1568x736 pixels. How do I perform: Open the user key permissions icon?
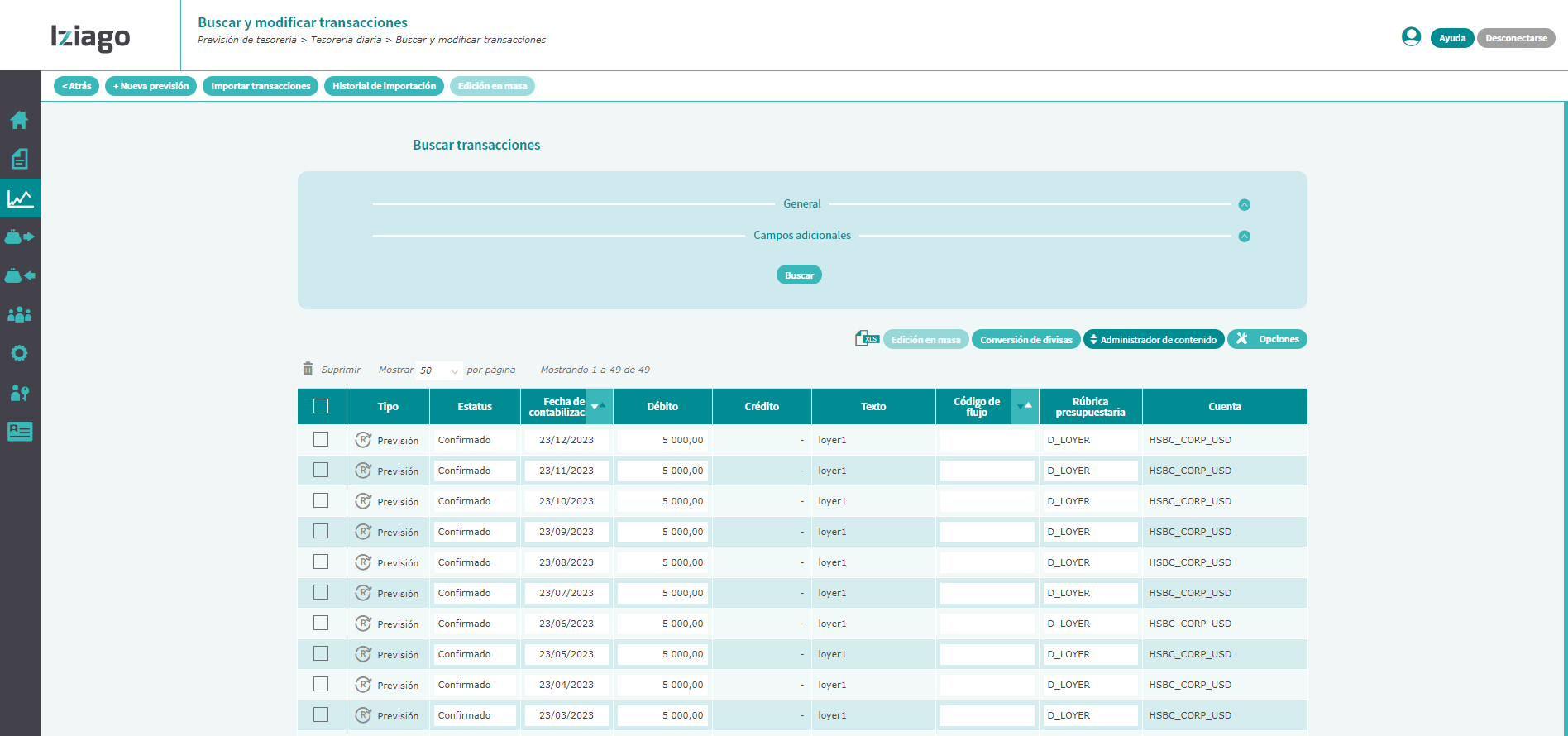click(x=20, y=393)
